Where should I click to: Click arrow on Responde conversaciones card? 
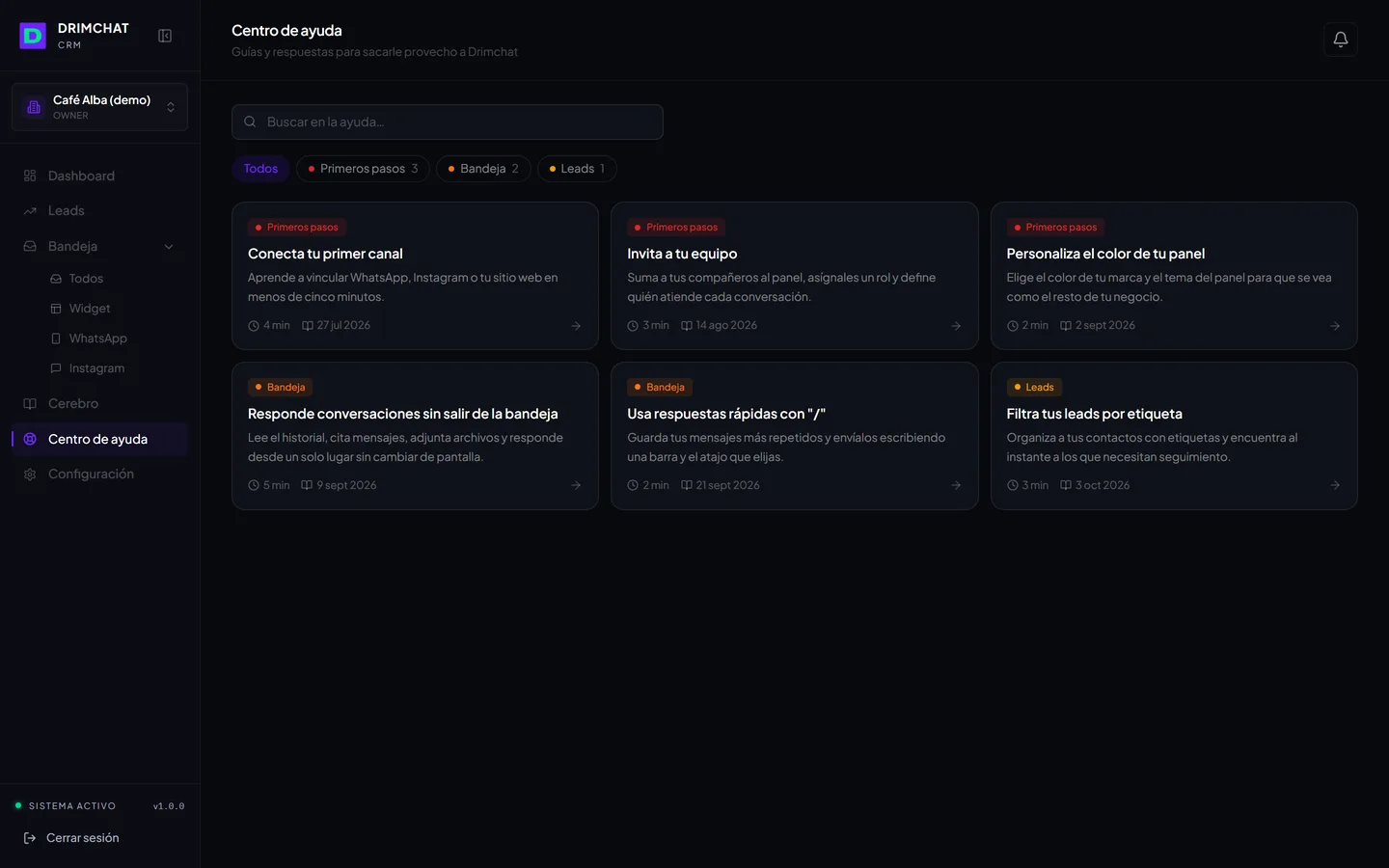click(576, 485)
